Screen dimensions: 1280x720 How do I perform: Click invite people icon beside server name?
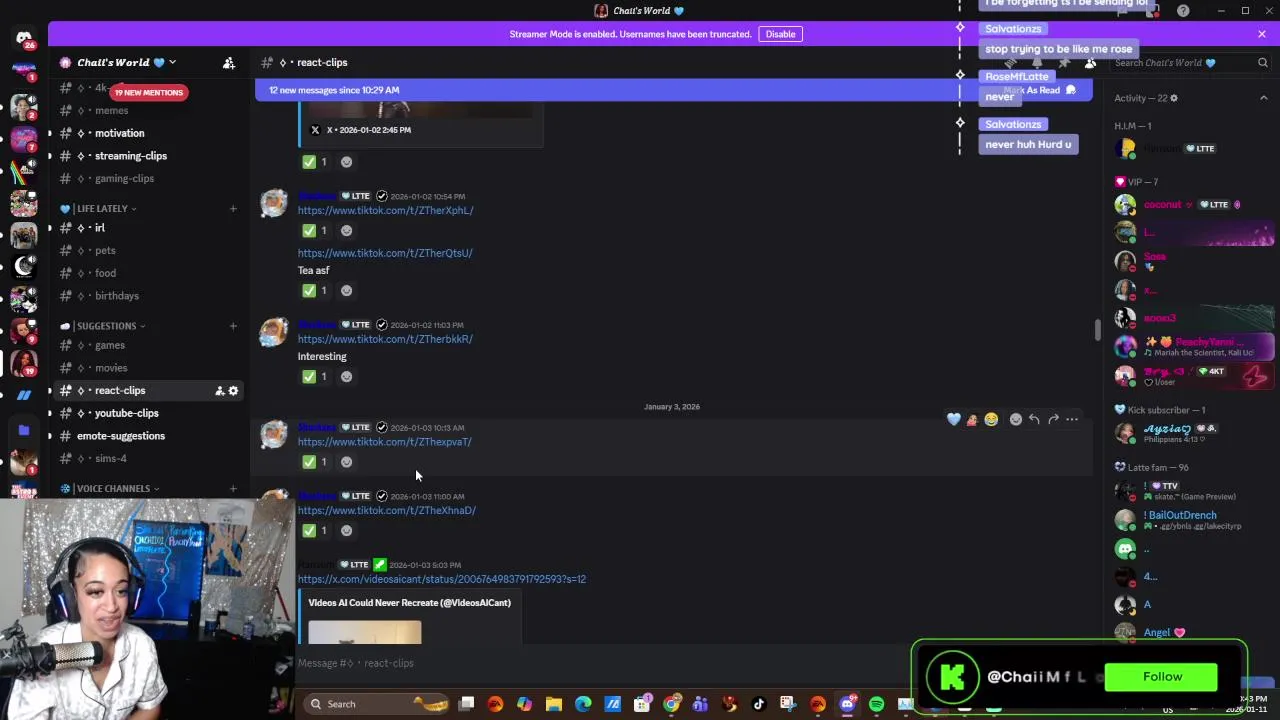click(229, 63)
